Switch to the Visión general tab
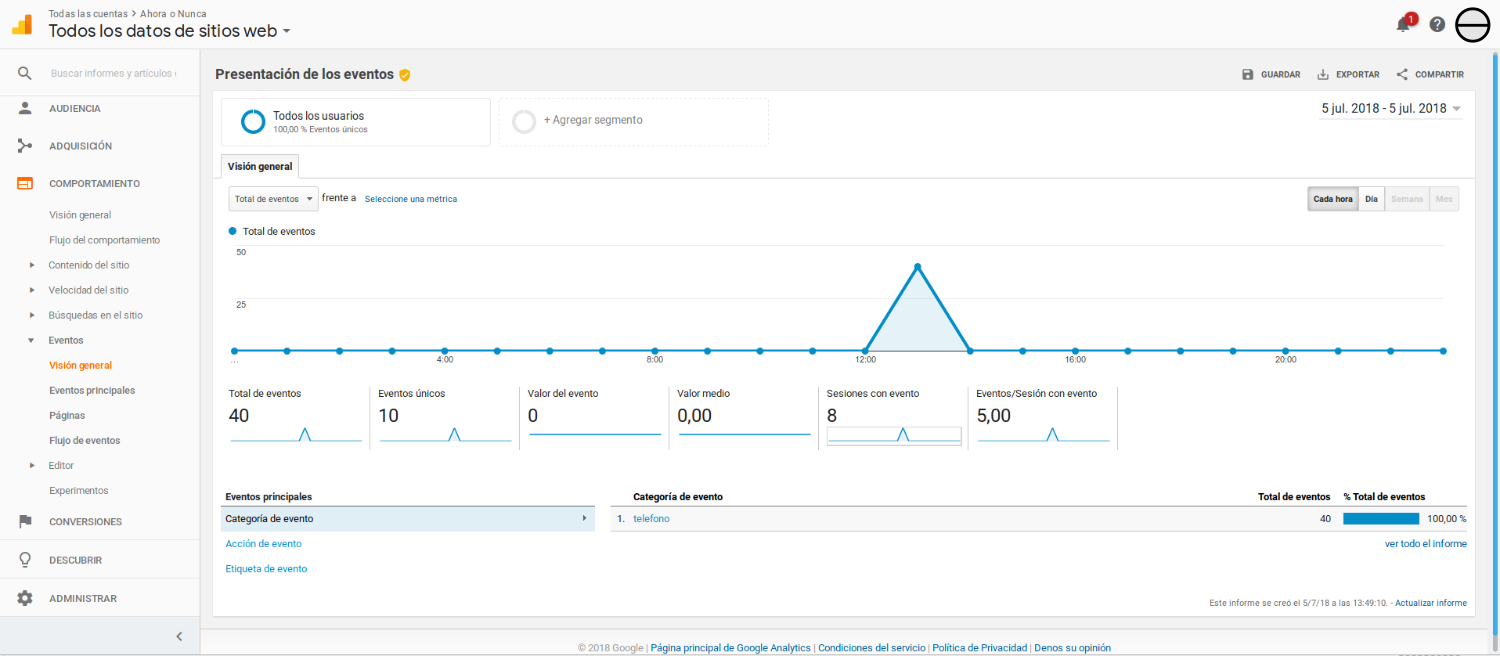The height and width of the screenshot is (656, 1500). [x=259, y=166]
